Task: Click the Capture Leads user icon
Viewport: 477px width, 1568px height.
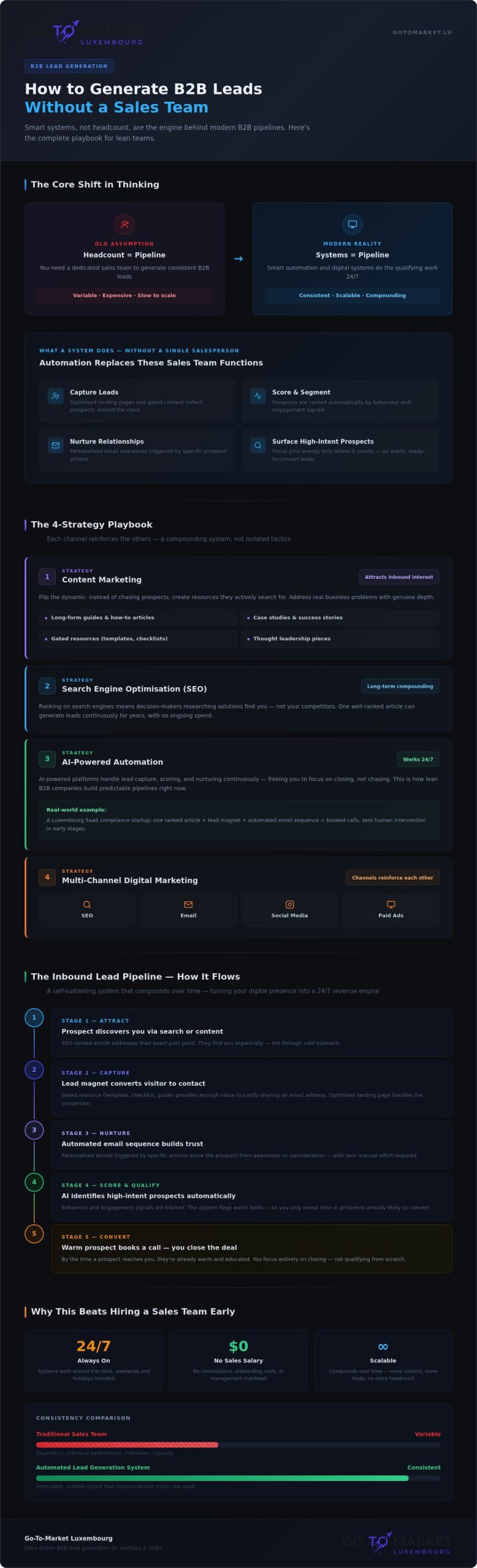Action: (56, 396)
